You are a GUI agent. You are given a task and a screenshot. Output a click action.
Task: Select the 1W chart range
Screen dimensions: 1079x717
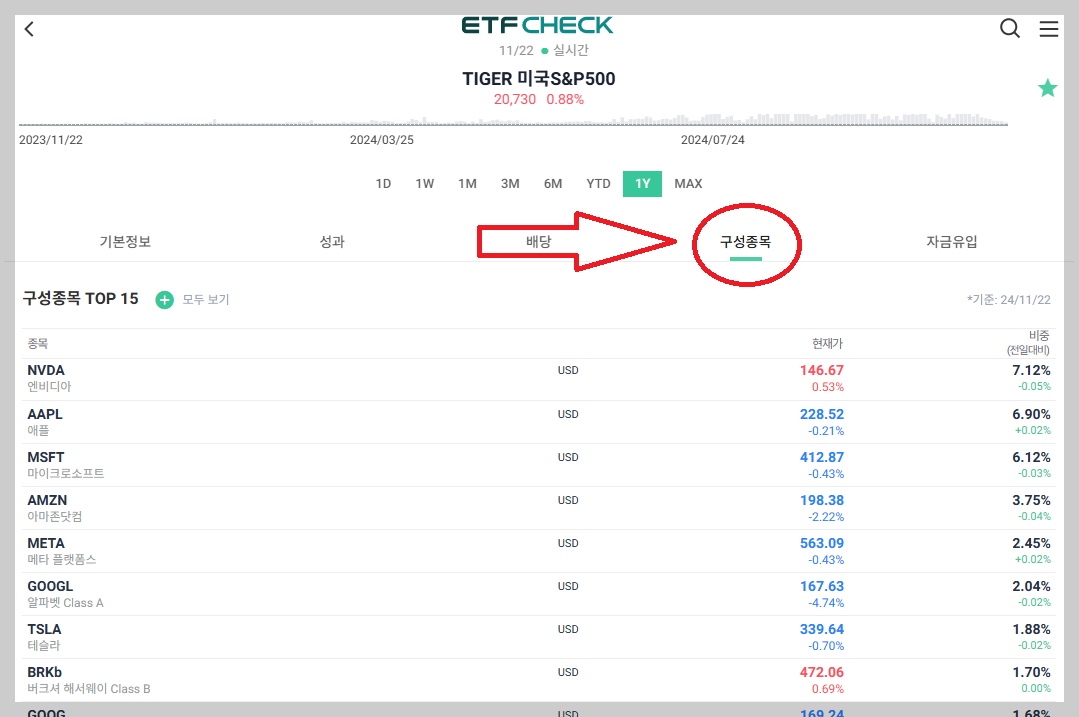pos(425,184)
